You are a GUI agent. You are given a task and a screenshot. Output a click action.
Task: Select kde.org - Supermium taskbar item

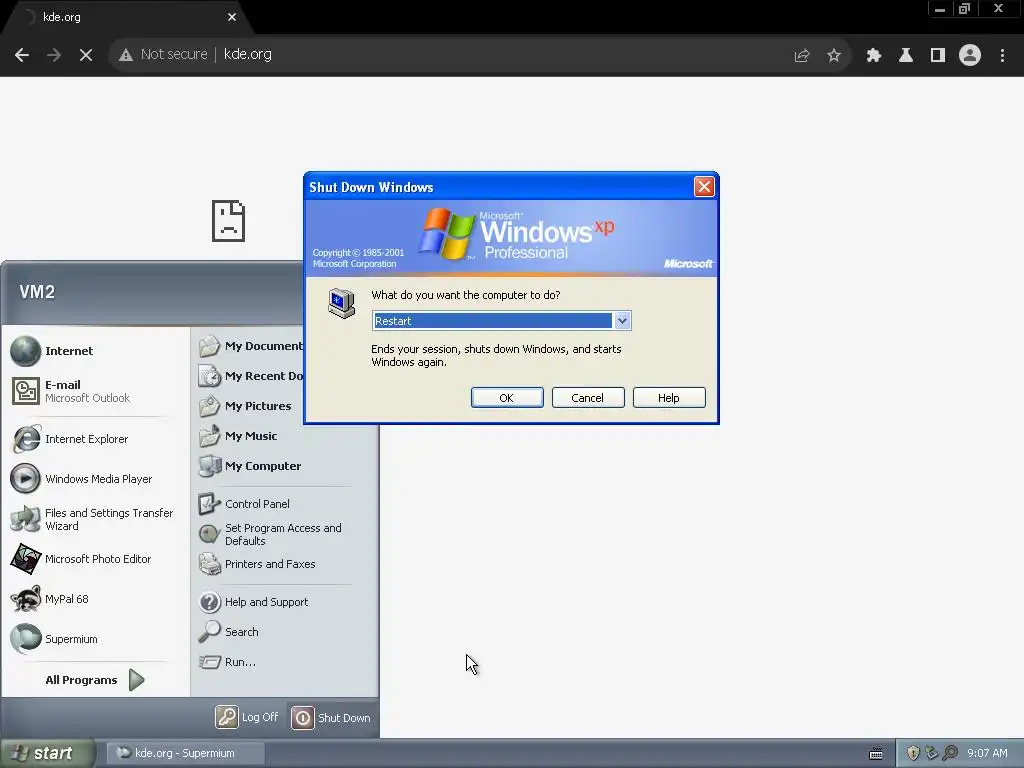pos(185,753)
